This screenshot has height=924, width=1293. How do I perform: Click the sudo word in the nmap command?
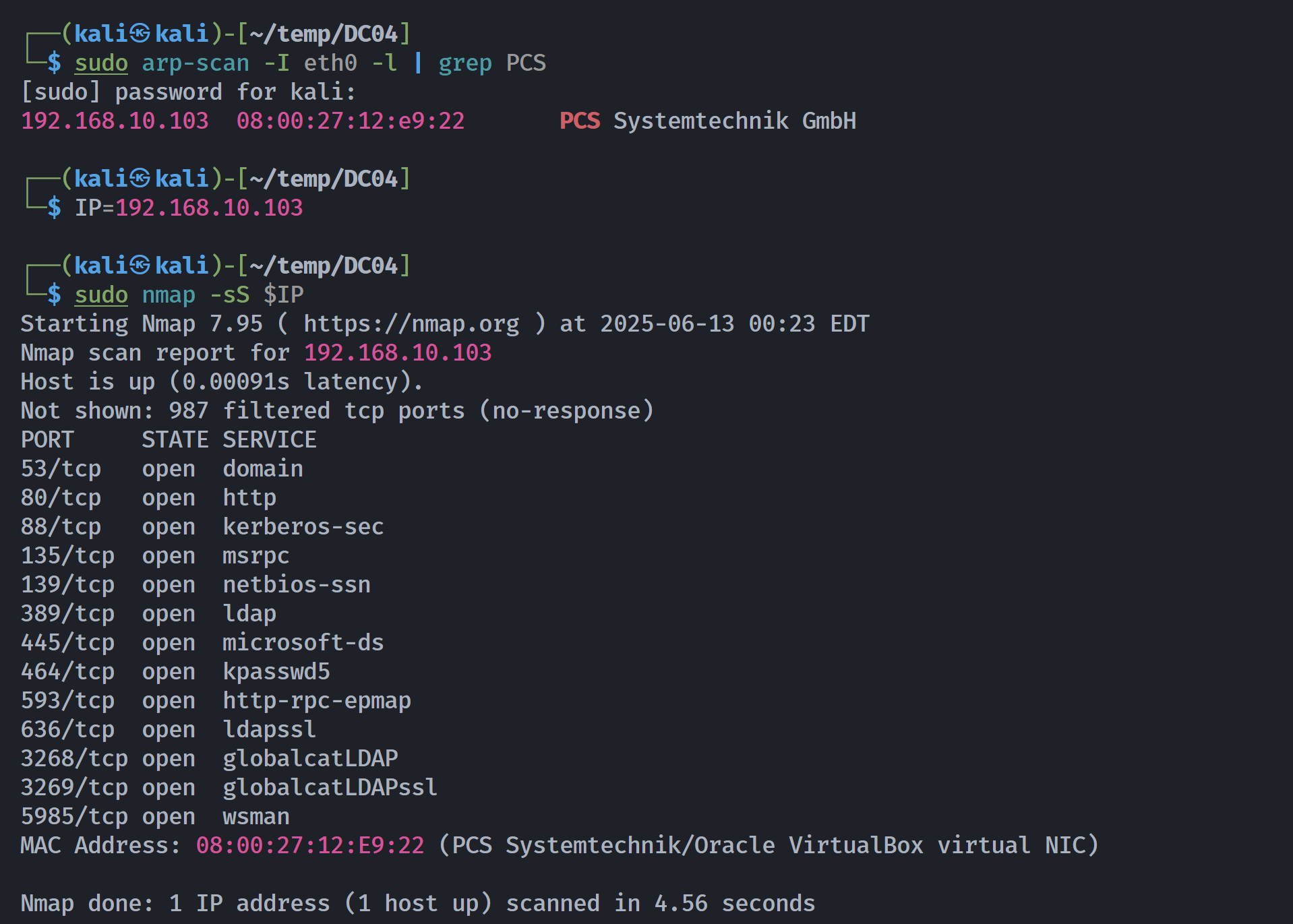coord(101,295)
